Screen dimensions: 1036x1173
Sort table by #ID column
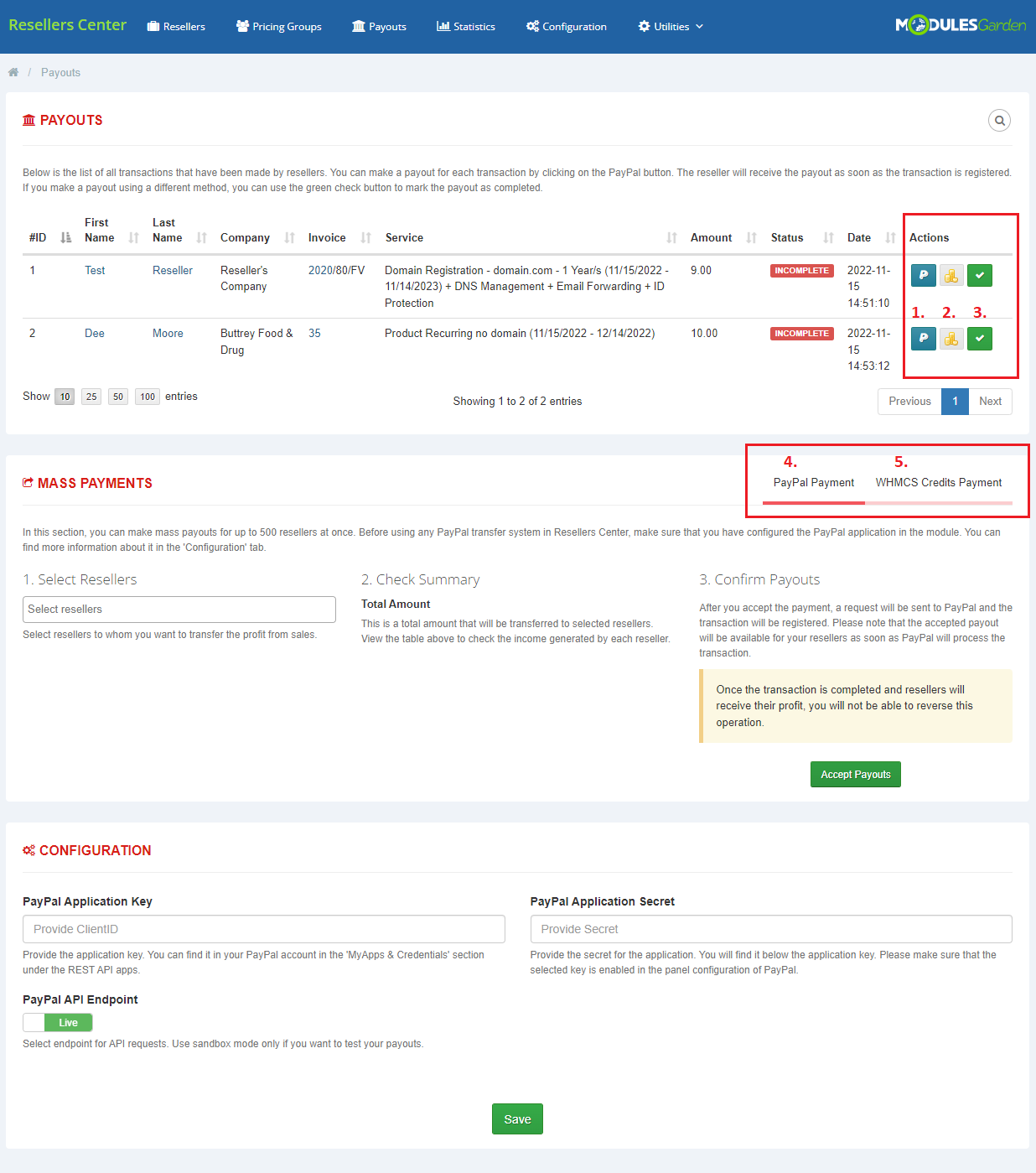(50, 237)
